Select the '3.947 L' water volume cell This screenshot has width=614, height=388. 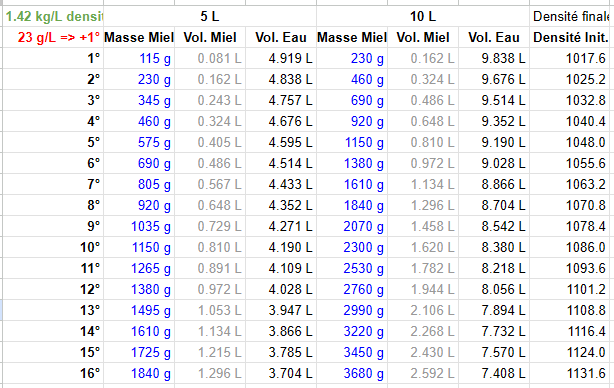tap(281, 310)
